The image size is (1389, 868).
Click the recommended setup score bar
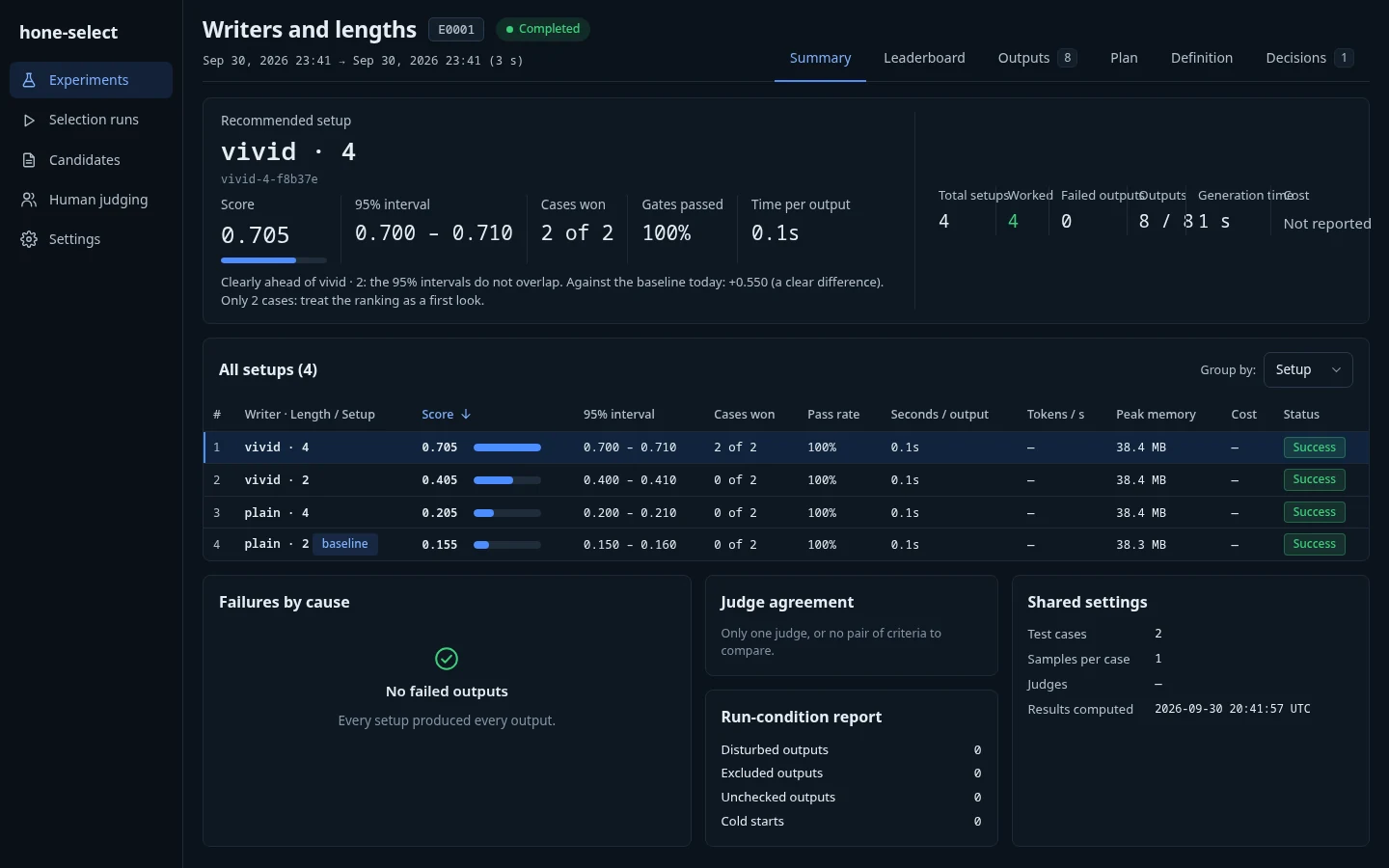click(274, 260)
